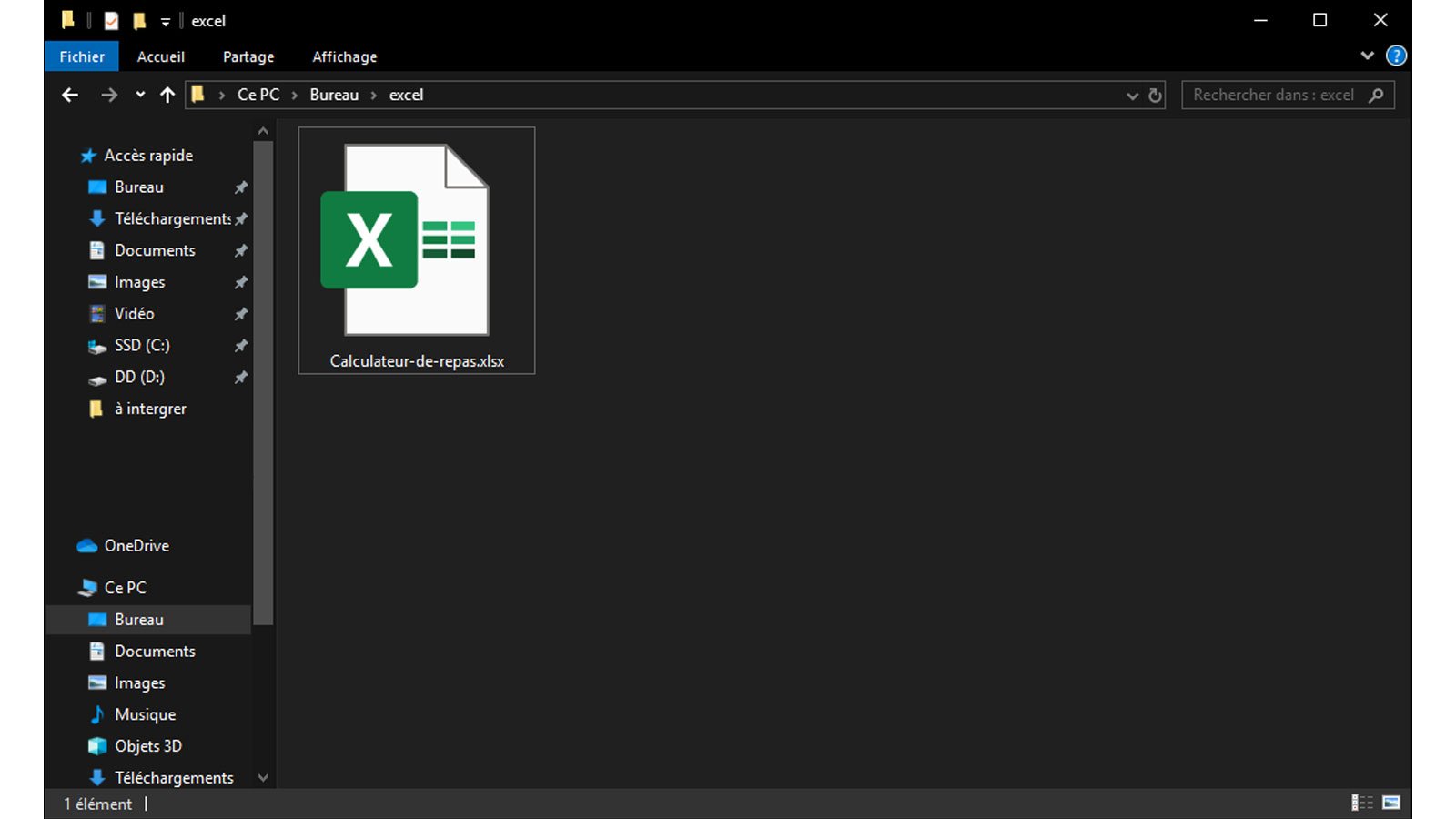The width and height of the screenshot is (1456, 819).
Task: Select the Calculateur-de-repas.xlsx file
Action: point(417,250)
